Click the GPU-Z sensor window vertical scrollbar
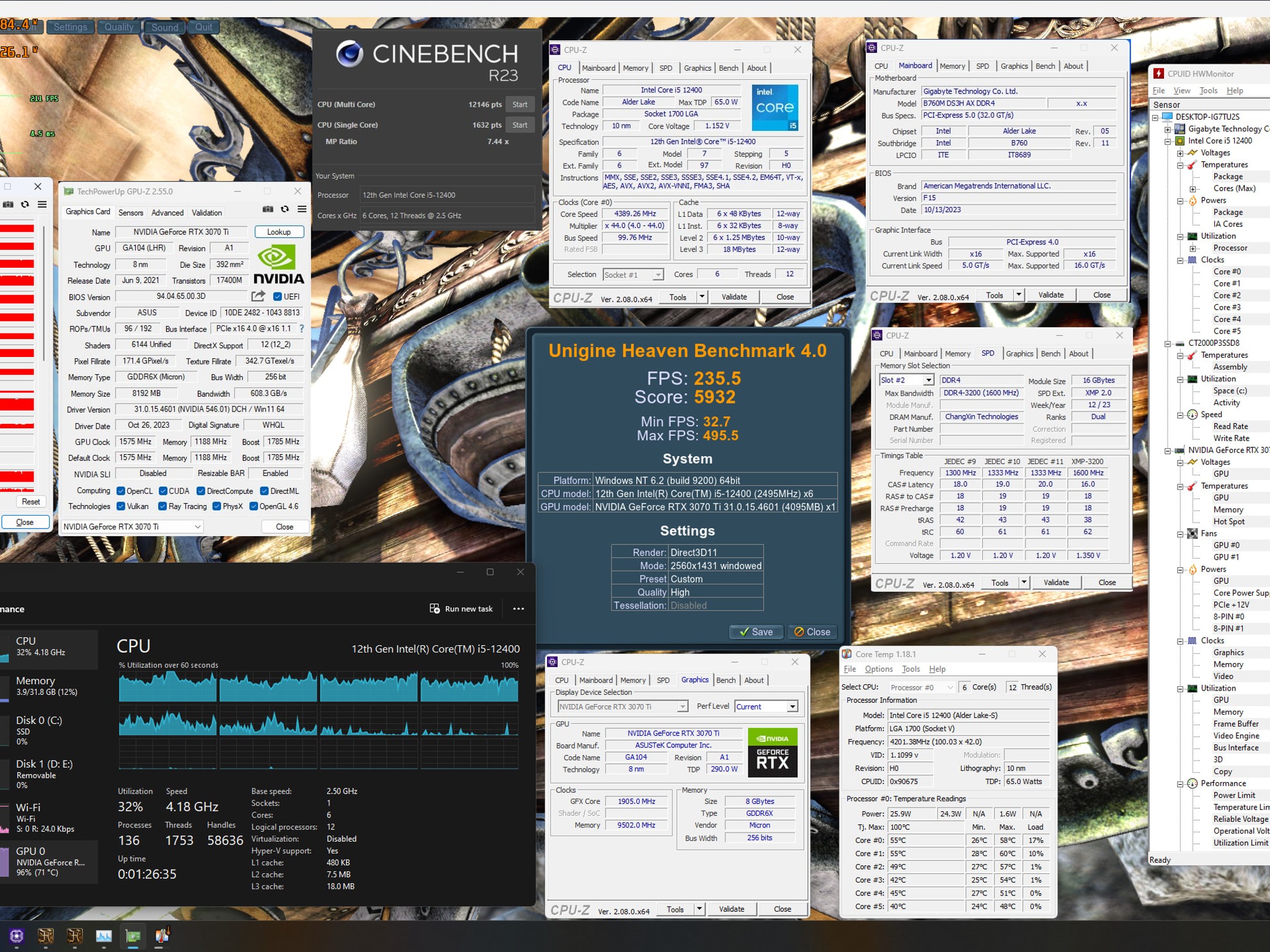Viewport: 1270px width, 952px height. coord(45,293)
